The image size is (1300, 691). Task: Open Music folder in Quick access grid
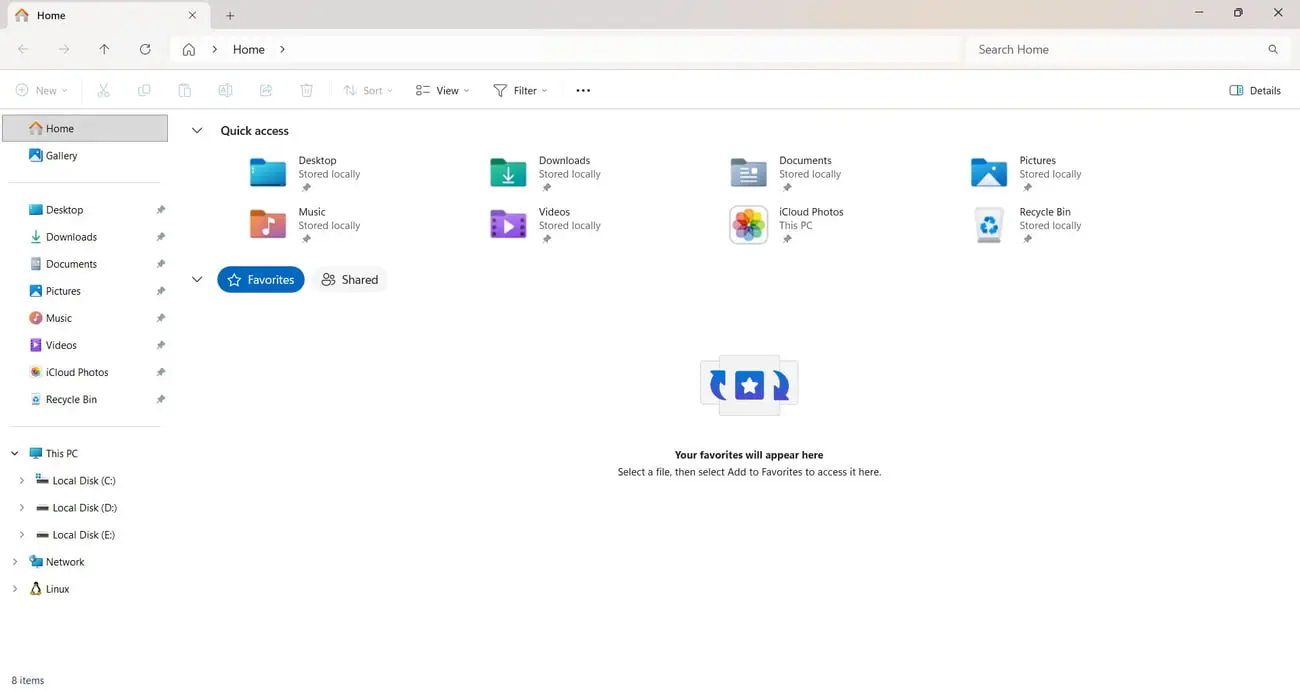pyautogui.click(x=306, y=225)
